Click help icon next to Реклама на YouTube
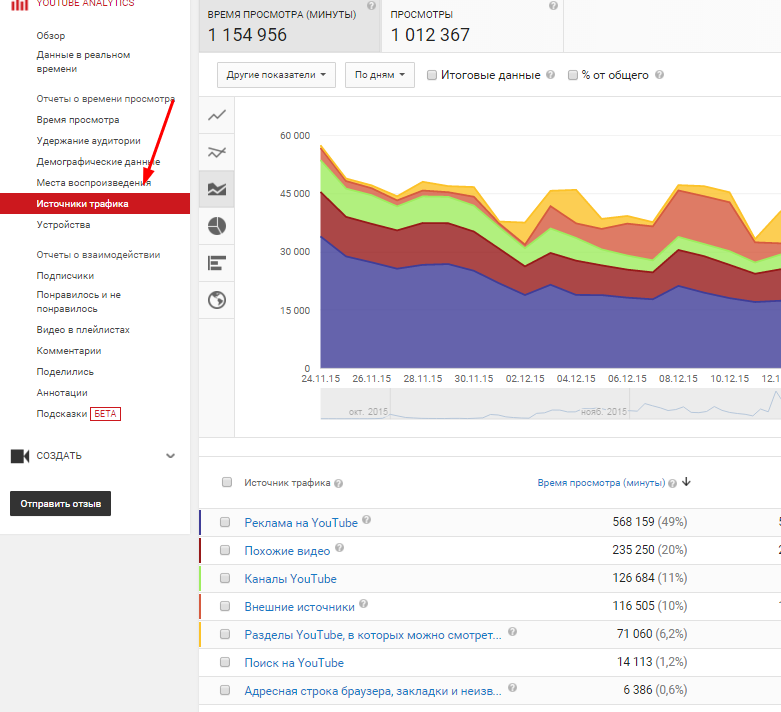The image size is (781, 712). click(367, 520)
